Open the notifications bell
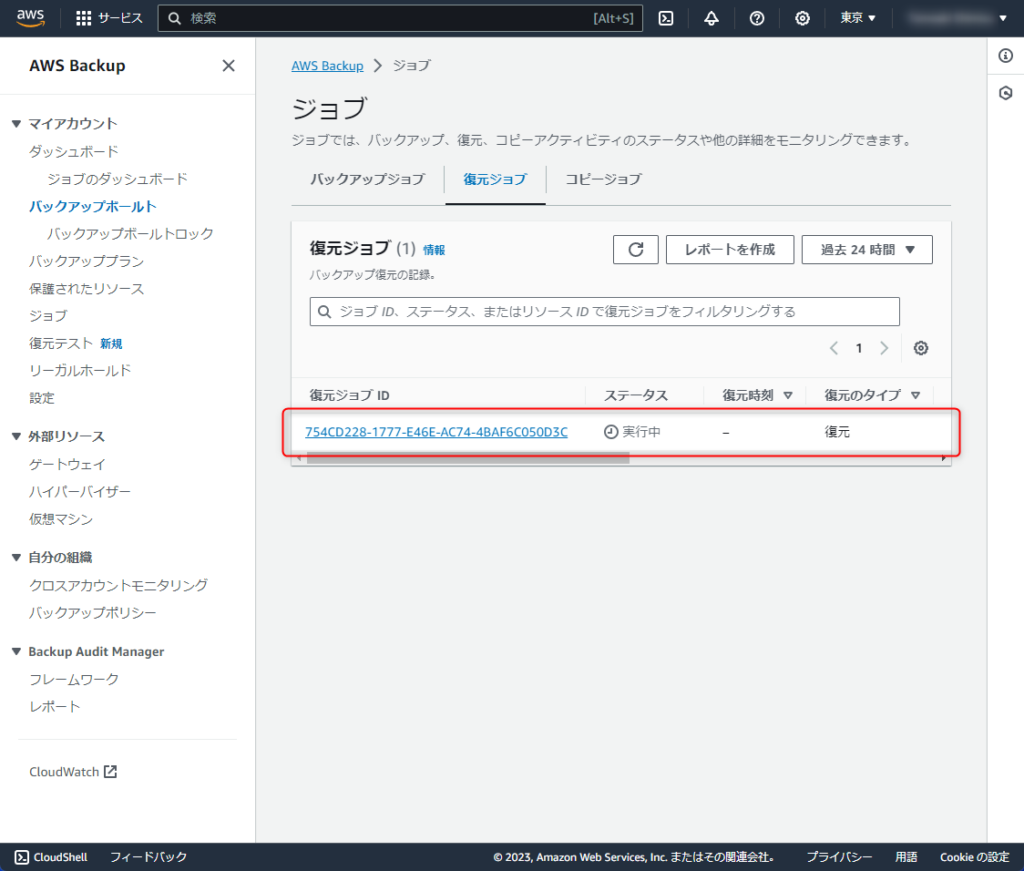 [711, 18]
